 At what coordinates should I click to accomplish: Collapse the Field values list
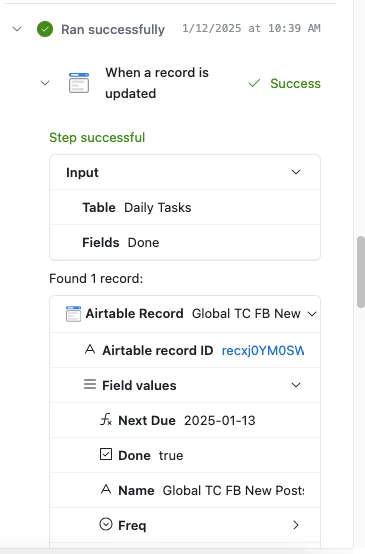pos(296,385)
